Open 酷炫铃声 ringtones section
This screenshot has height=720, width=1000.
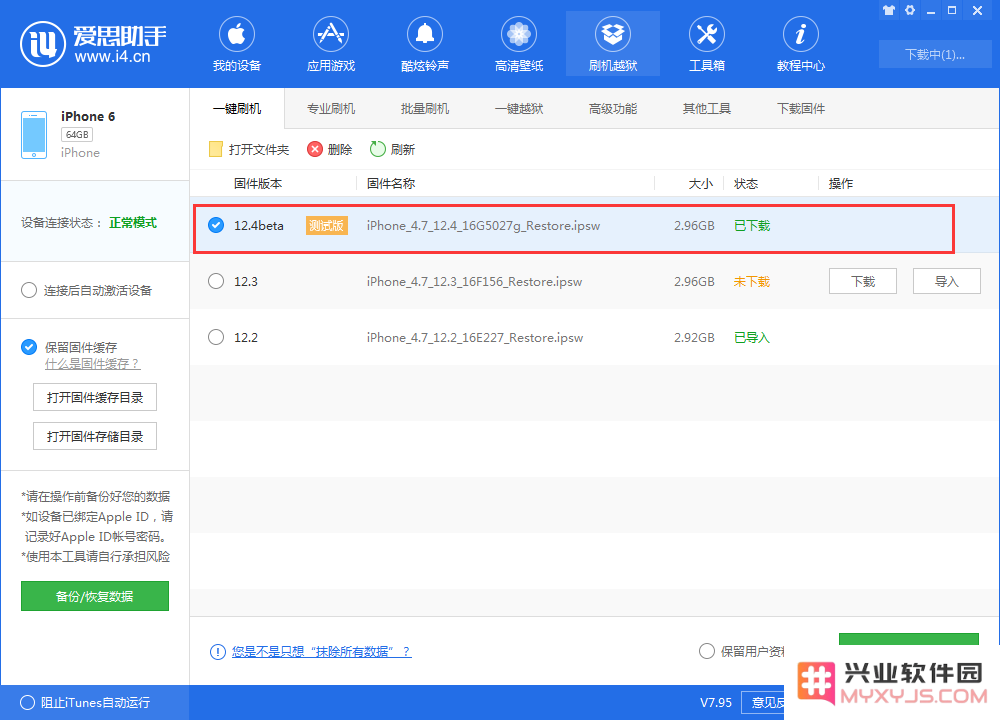pyautogui.click(x=425, y=44)
